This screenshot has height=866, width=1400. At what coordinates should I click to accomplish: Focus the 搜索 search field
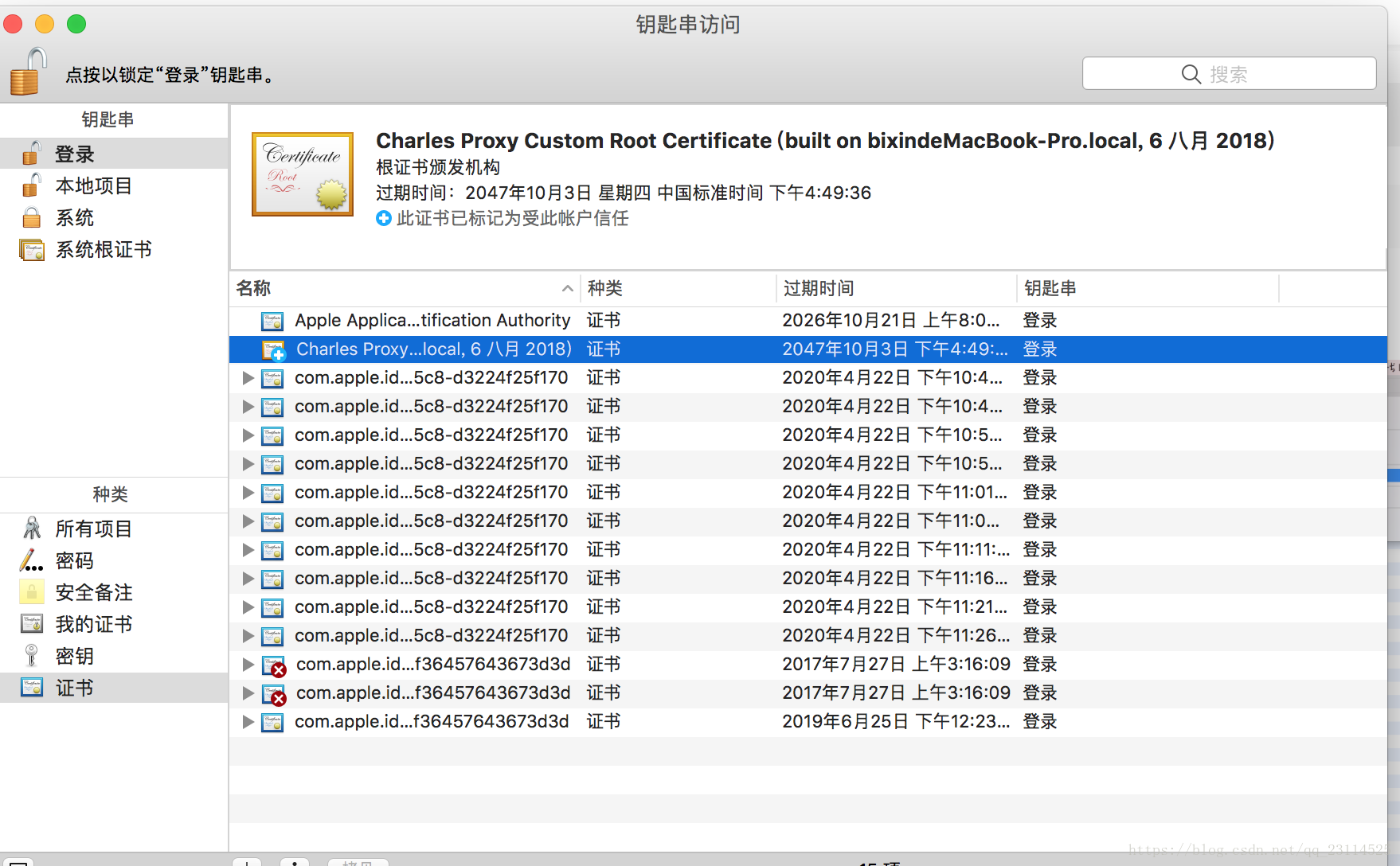tap(1229, 74)
